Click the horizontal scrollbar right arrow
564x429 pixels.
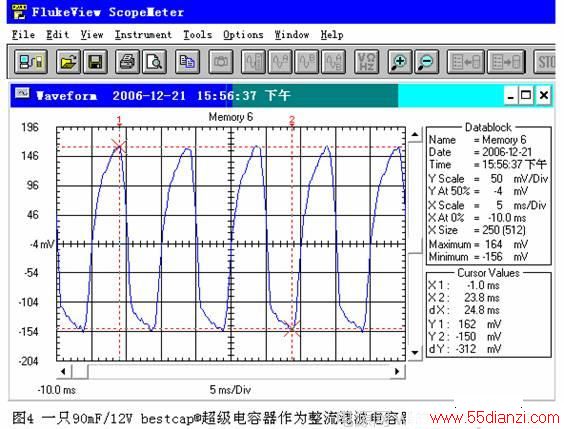pos(397,371)
